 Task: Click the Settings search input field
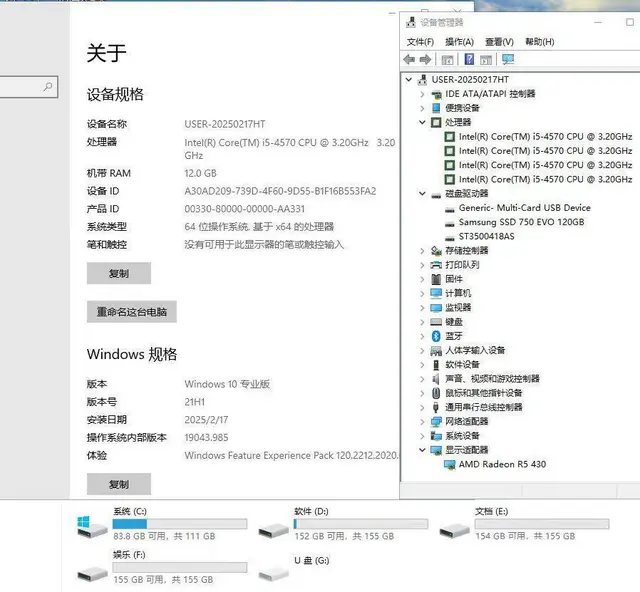(29, 87)
